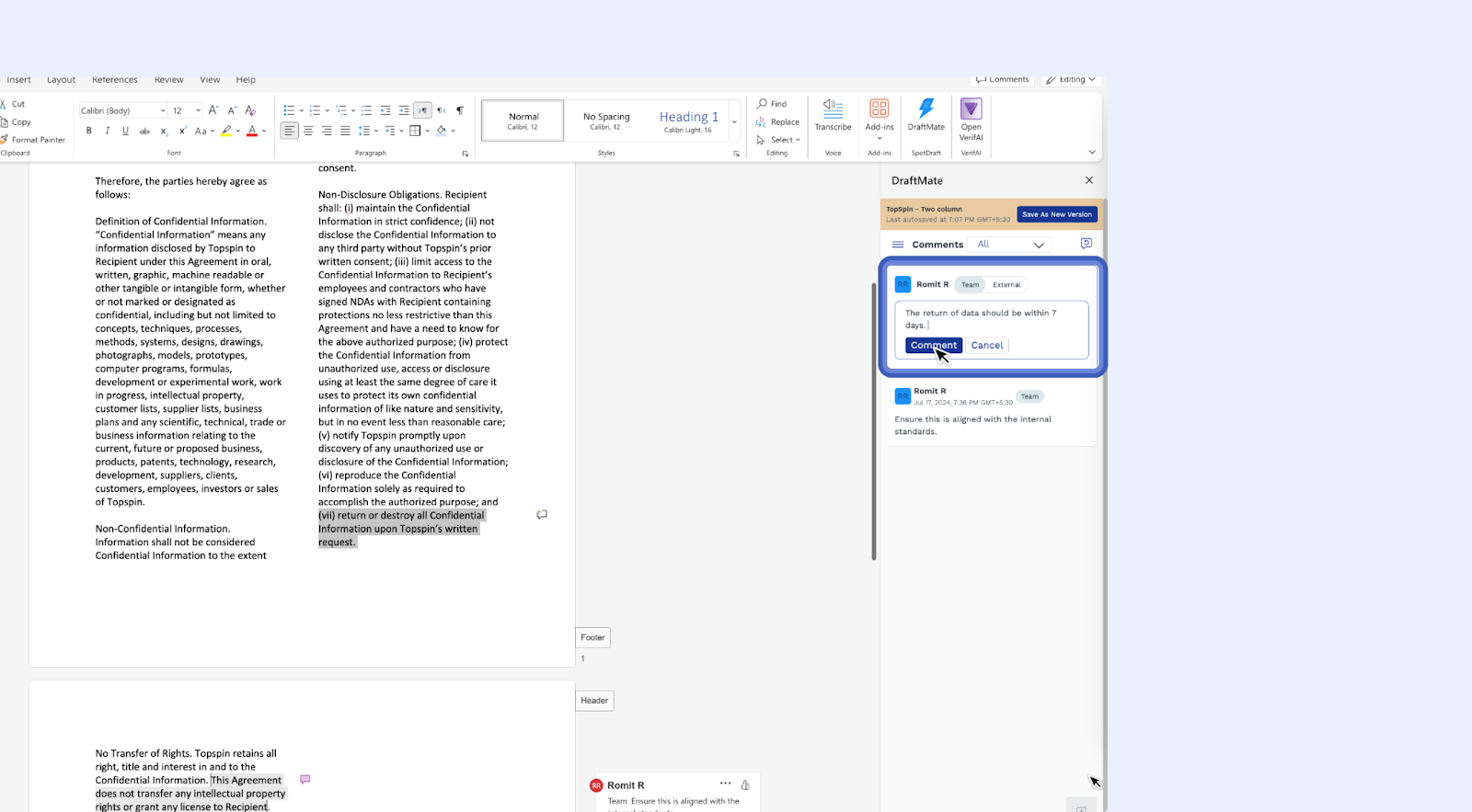Click the comment marker beside clause (vii)
The image size is (1472, 812).
[542, 515]
